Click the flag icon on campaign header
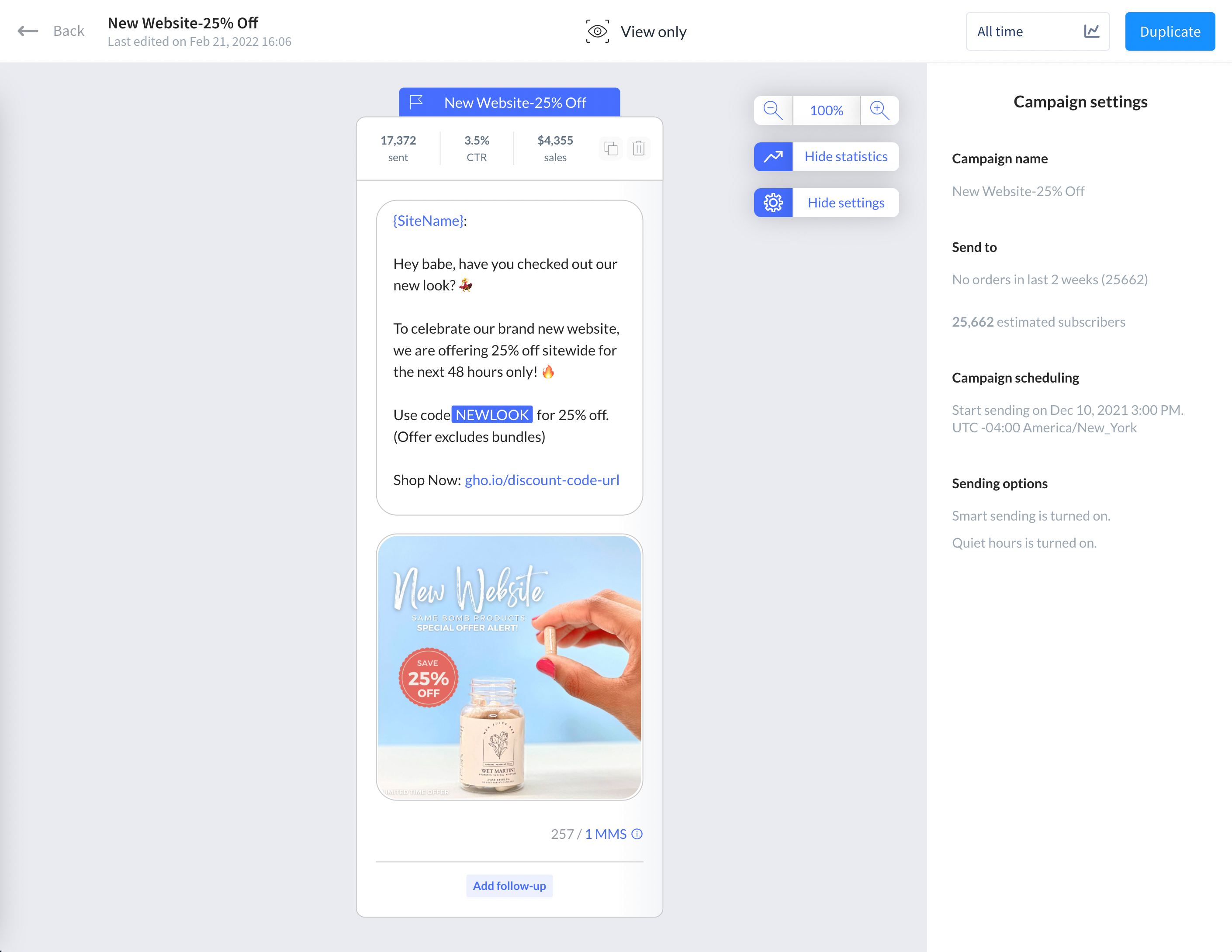Screen dimensions: 1232x952 pos(416,102)
